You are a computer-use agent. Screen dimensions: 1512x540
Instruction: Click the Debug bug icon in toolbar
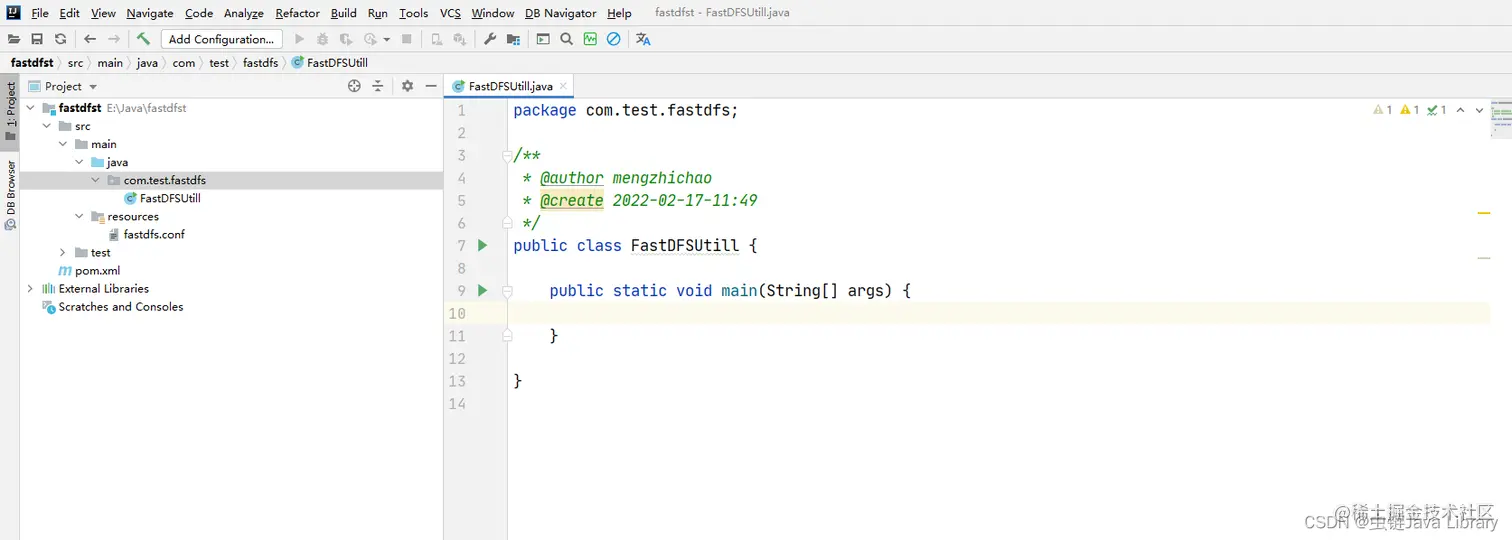pos(322,39)
